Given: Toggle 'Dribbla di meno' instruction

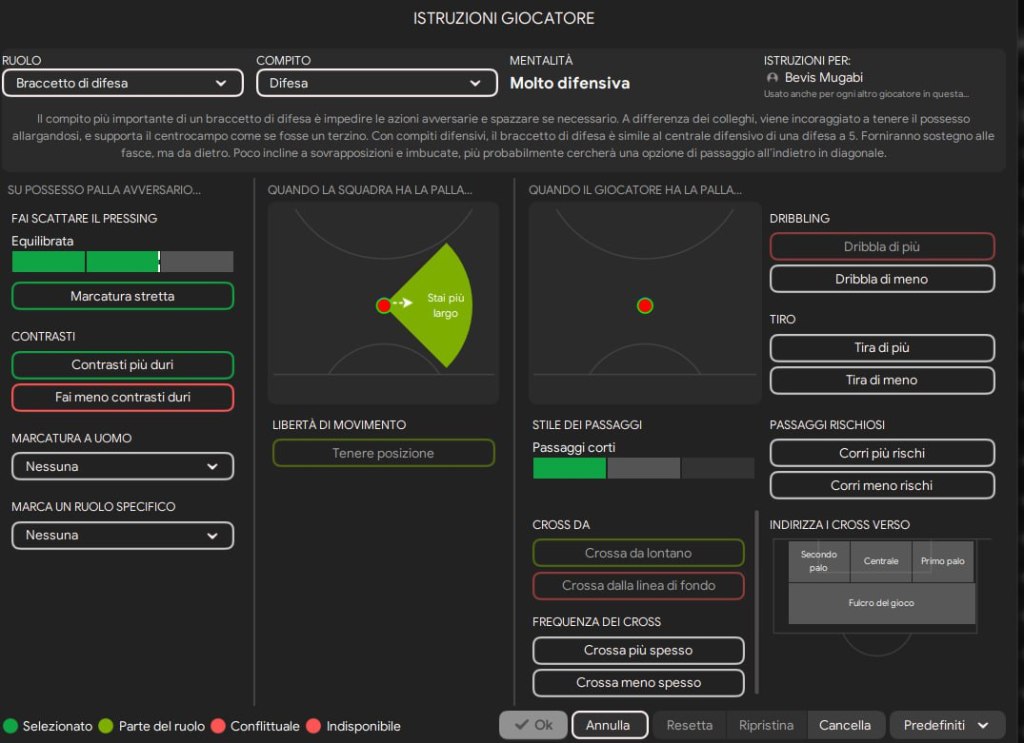Looking at the screenshot, I should pyautogui.click(x=882, y=279).
